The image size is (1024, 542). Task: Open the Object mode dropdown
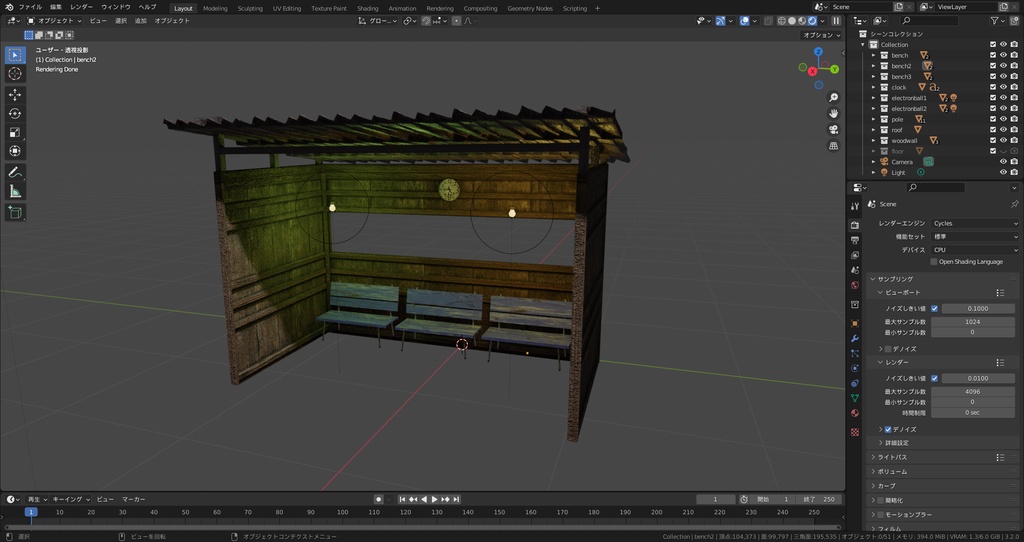(54, 21)
